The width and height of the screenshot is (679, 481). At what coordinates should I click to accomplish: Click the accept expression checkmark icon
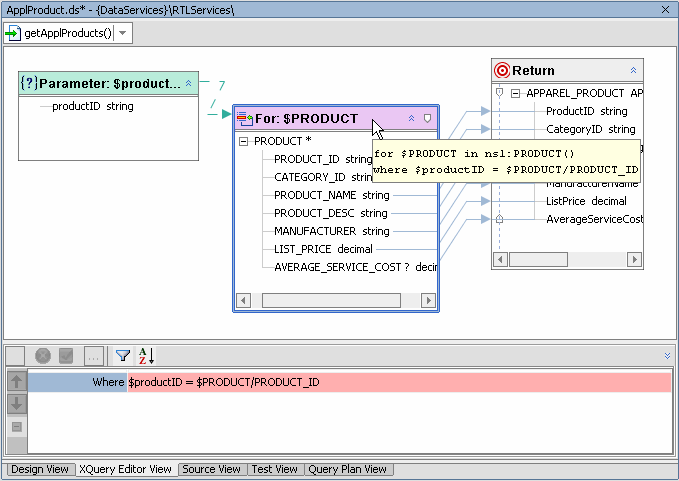pos(66,356)
